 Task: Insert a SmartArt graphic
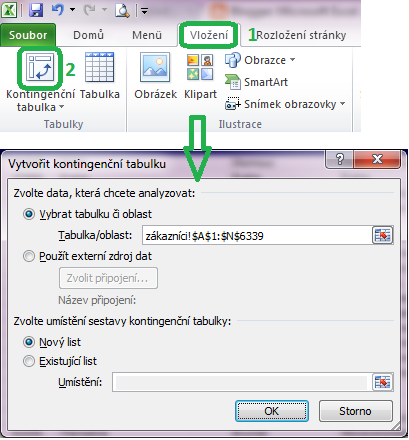coord(256,82)
